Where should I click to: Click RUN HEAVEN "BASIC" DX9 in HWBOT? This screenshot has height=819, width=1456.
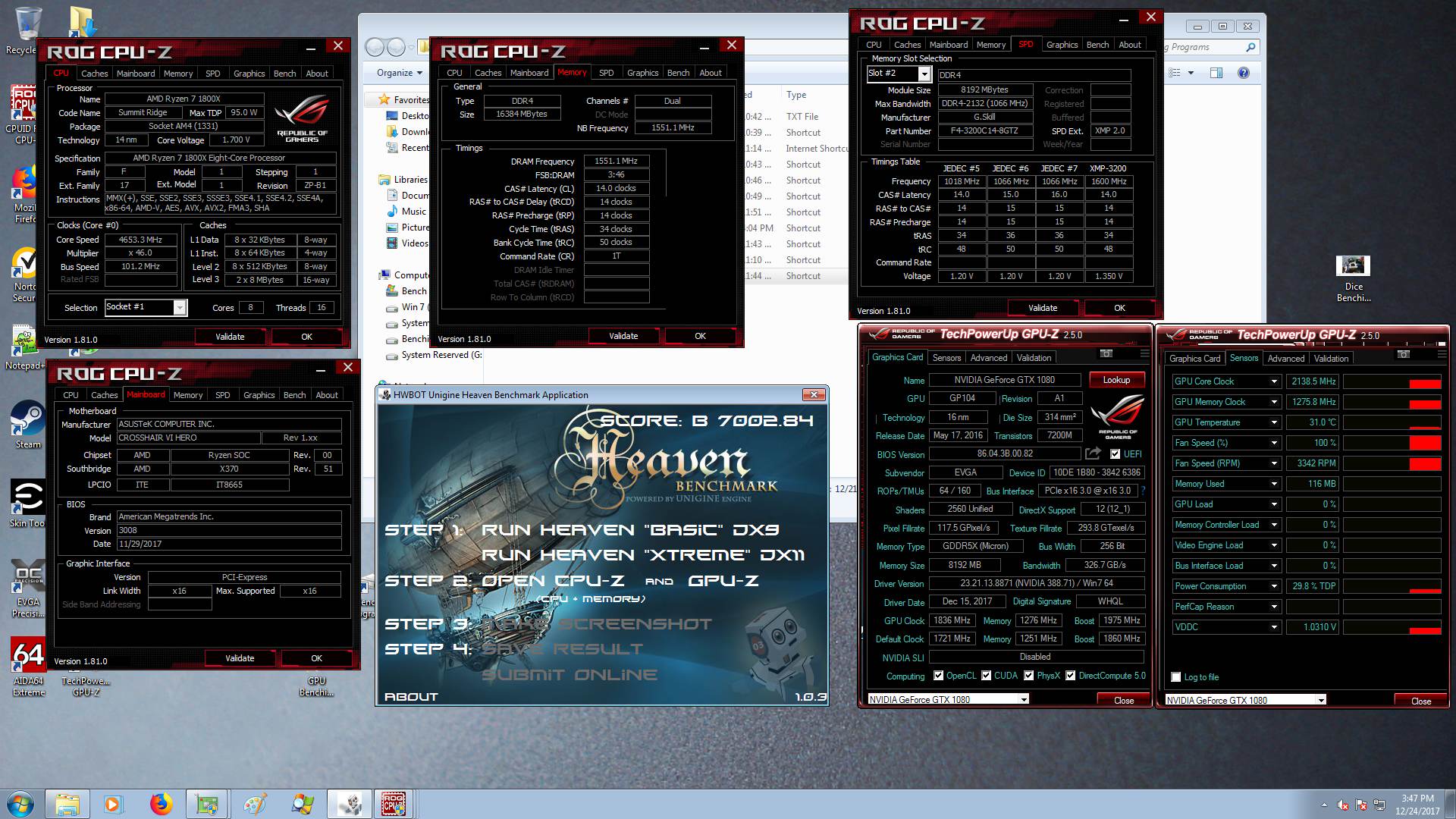coord(631,530)
